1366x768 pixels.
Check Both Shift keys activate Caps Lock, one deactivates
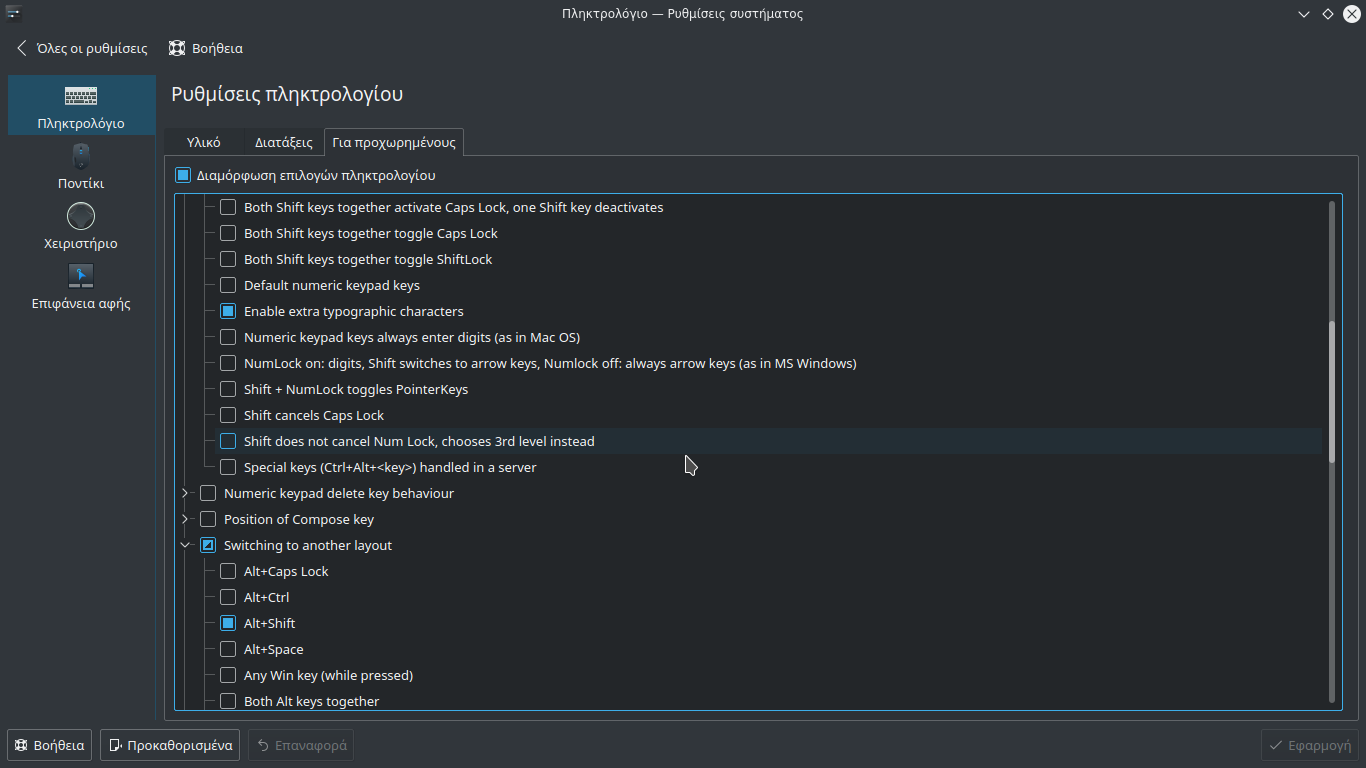click(x=228, y=207)
